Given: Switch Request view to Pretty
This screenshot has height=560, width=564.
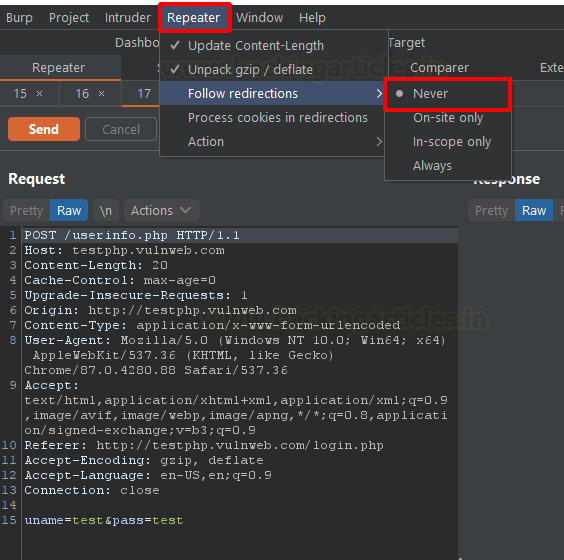Looking at the screenshot, I should coord(26,210).
